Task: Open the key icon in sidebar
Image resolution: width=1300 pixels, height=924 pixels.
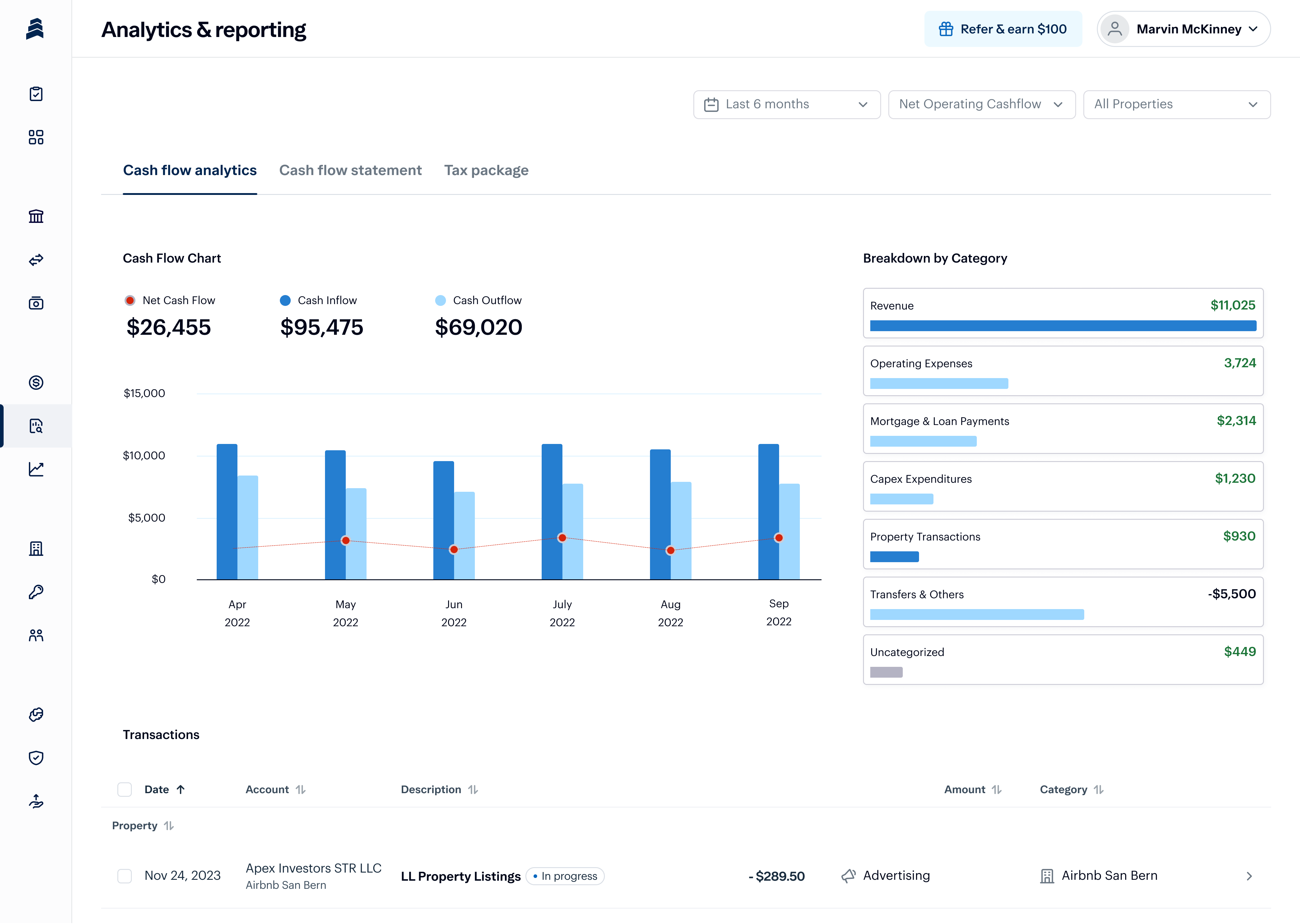Action: click(36, 592)
